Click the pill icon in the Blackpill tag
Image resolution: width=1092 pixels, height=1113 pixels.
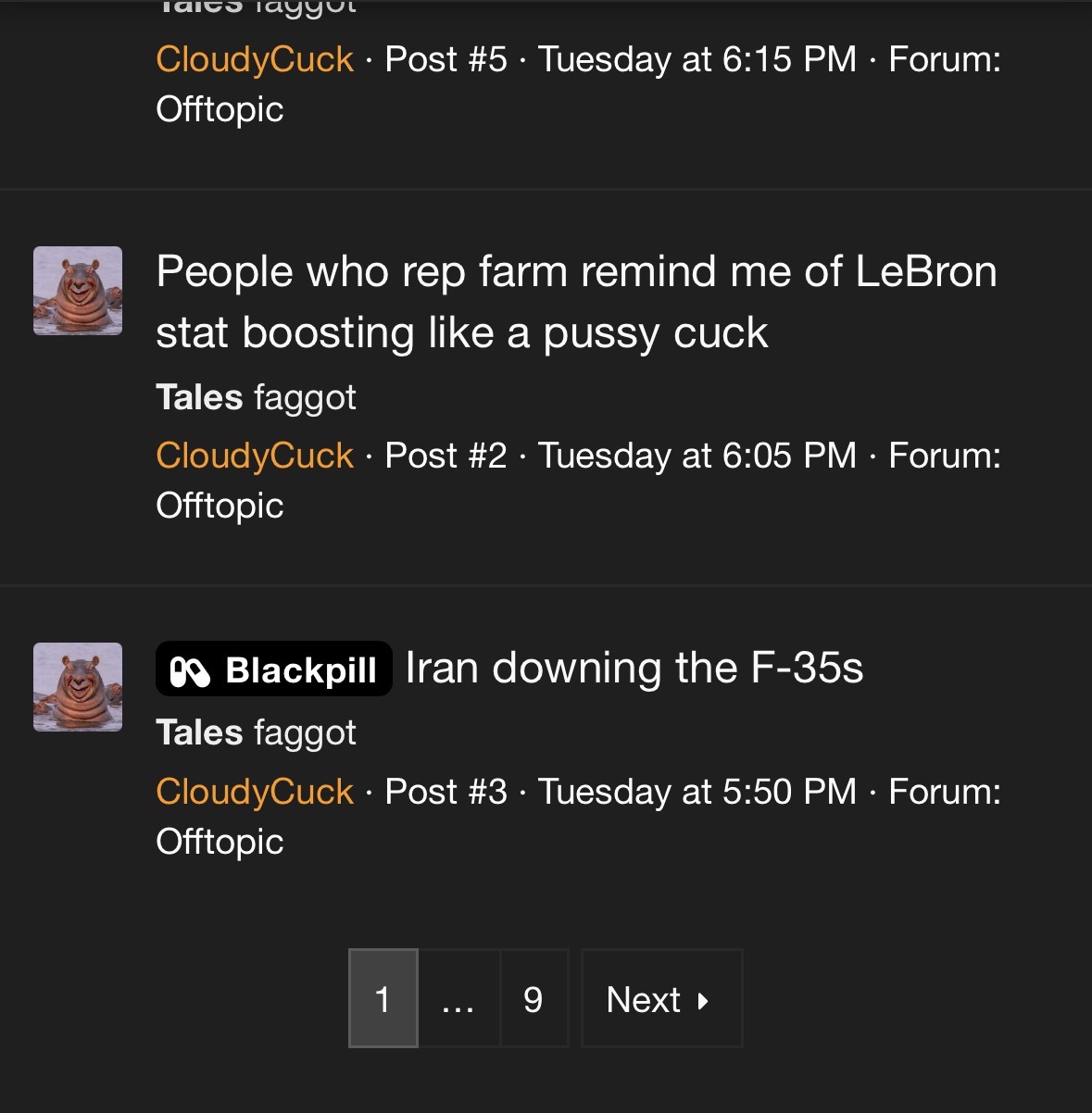pos(191,670)
